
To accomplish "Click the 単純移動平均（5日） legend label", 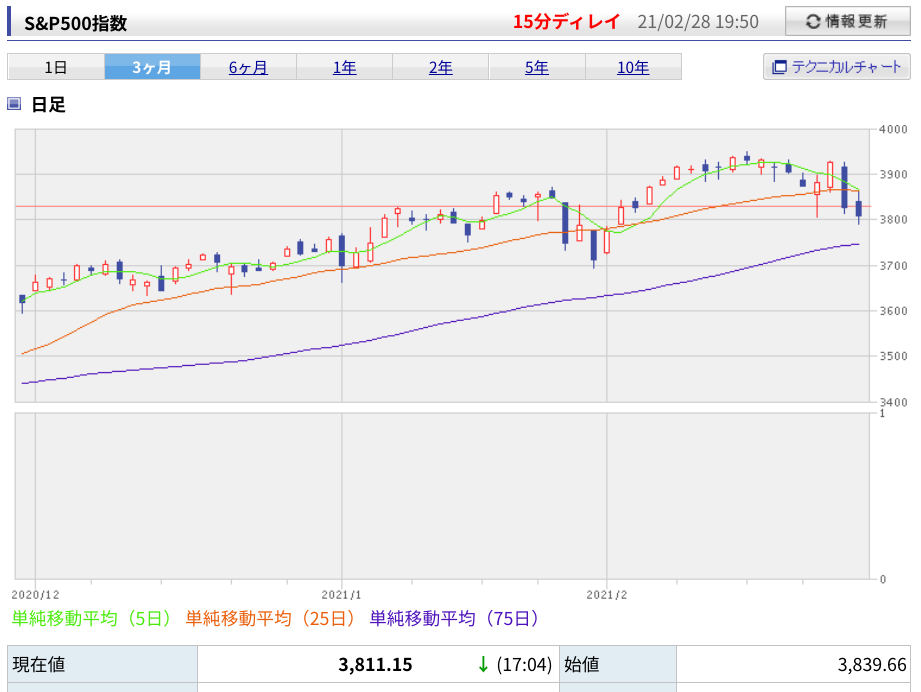I will (x=92, y=619).
